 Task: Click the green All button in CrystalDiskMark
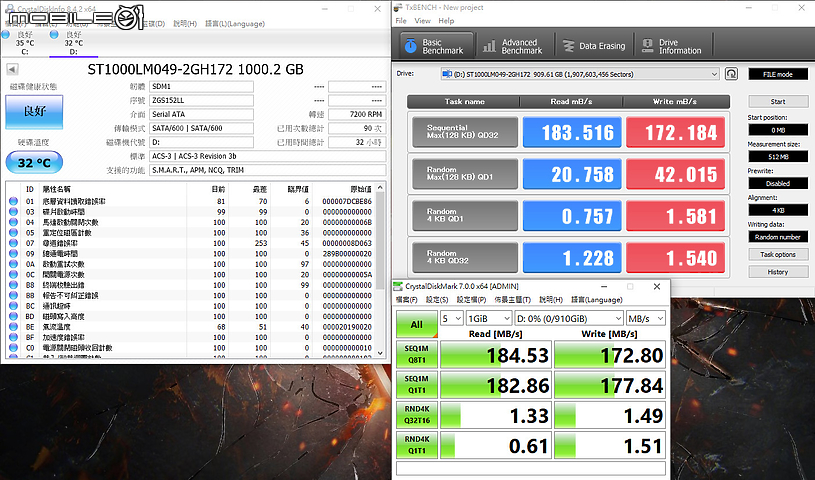click(417, 325)
